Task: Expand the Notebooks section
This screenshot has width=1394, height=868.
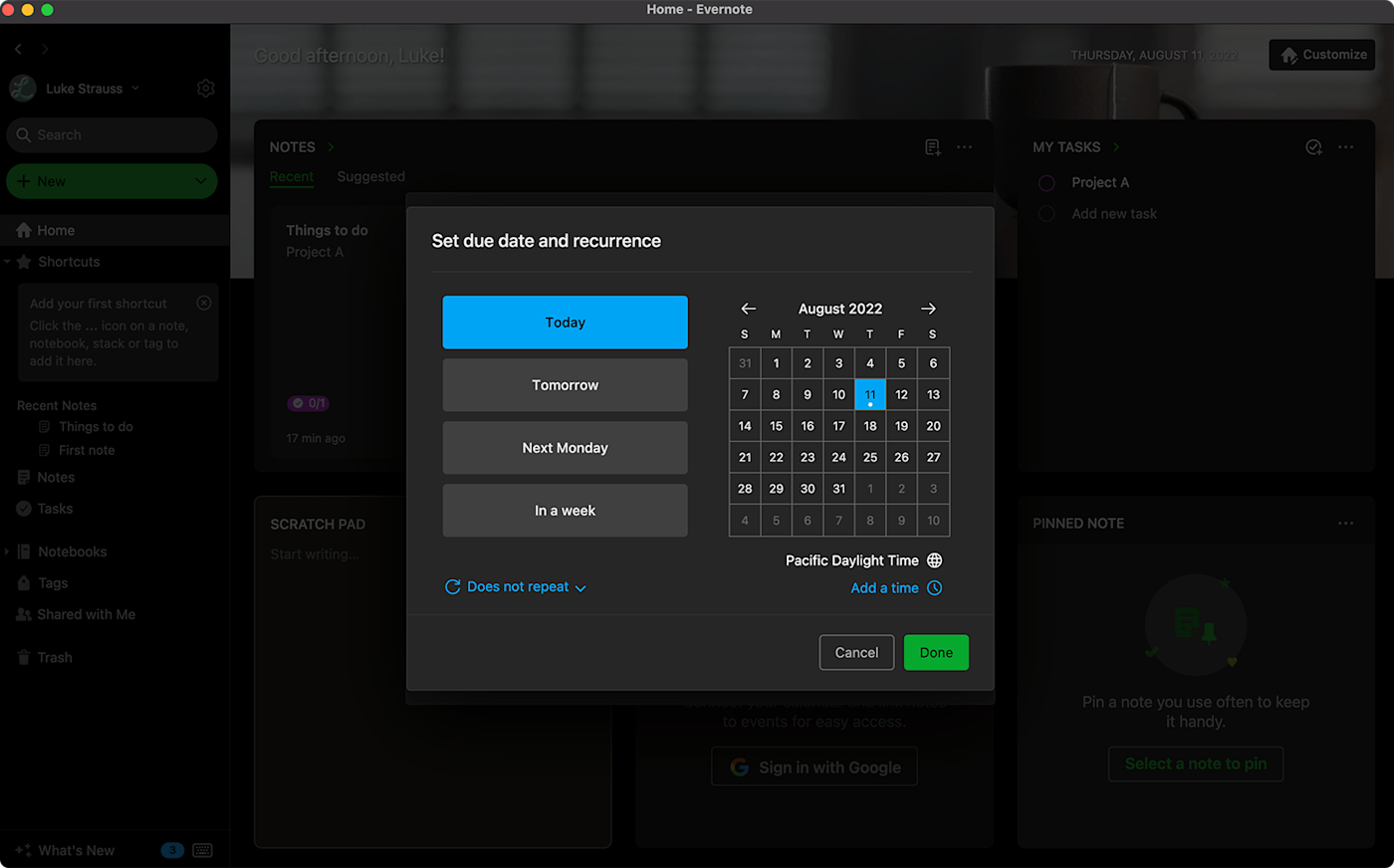Action: (7, 551)
